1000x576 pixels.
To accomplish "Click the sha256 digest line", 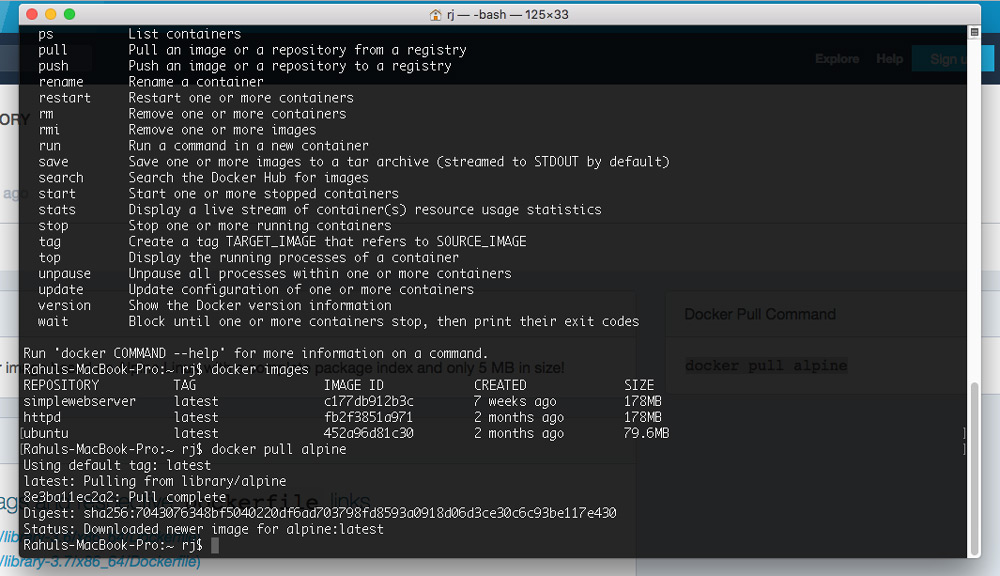I will point(320,513).
